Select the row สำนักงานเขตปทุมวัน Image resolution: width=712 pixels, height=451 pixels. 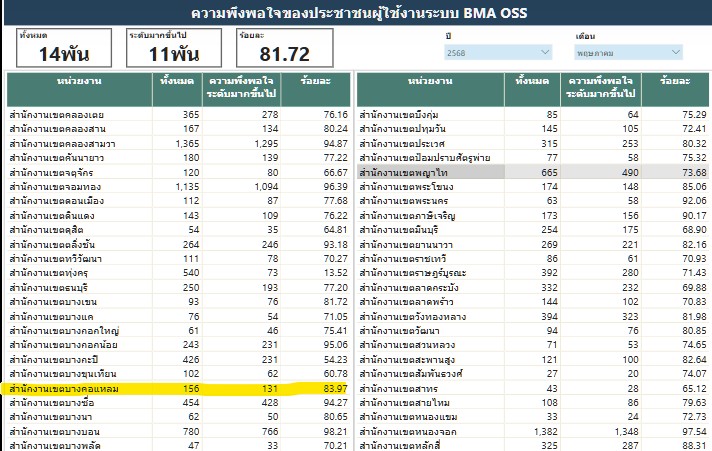pyautogui.click(x=533, y=129)
